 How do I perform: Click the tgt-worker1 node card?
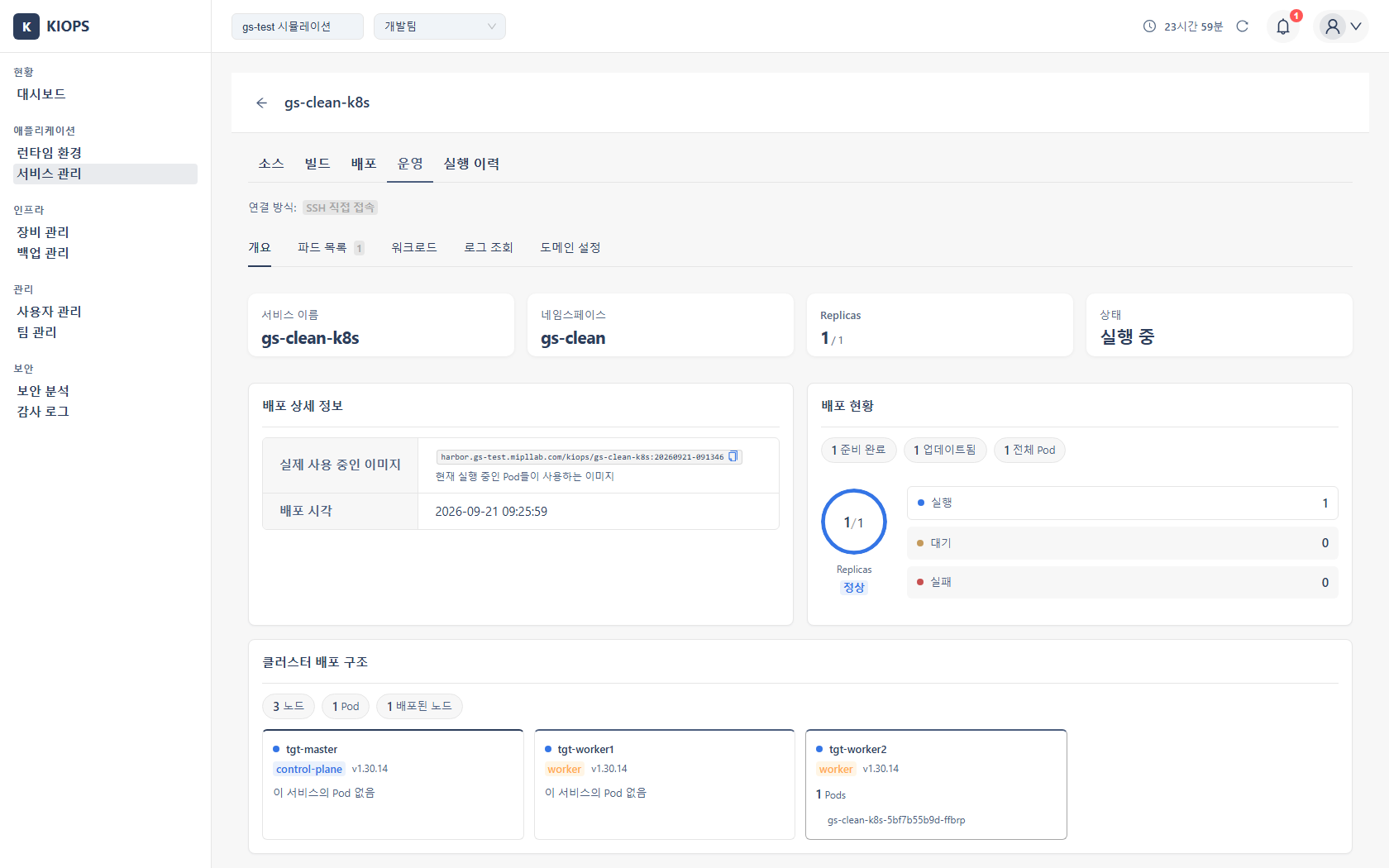(x=665, y=785)
